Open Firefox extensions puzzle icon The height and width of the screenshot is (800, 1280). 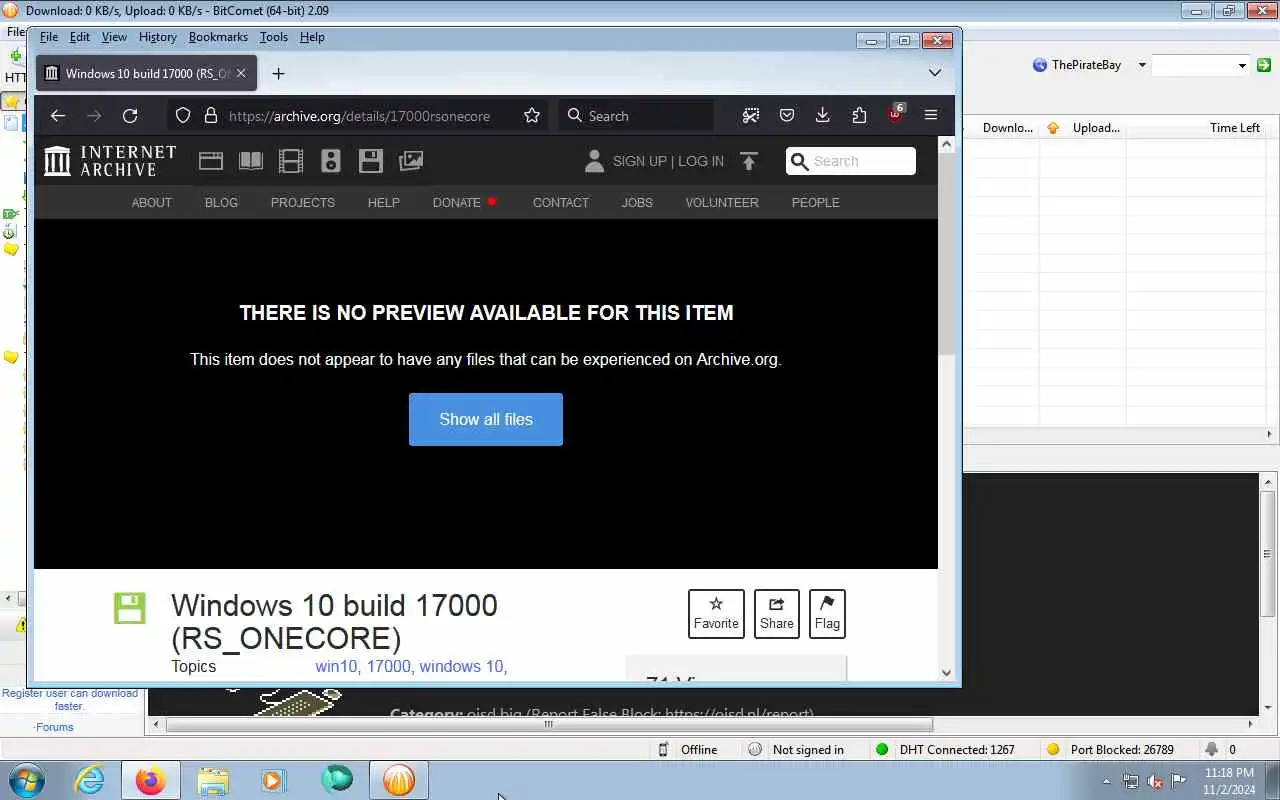[859, 116]
